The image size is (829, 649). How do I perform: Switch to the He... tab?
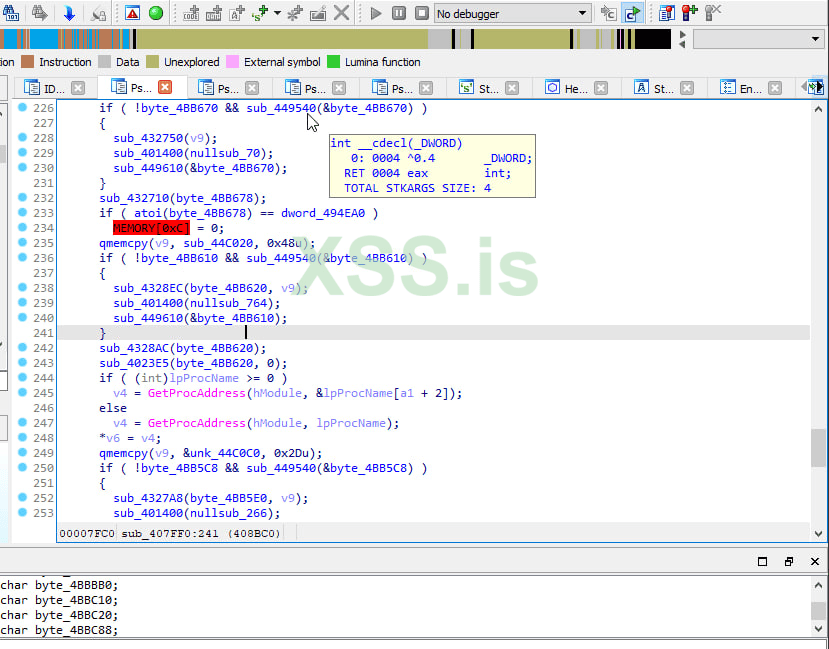(x=576, y=88)
